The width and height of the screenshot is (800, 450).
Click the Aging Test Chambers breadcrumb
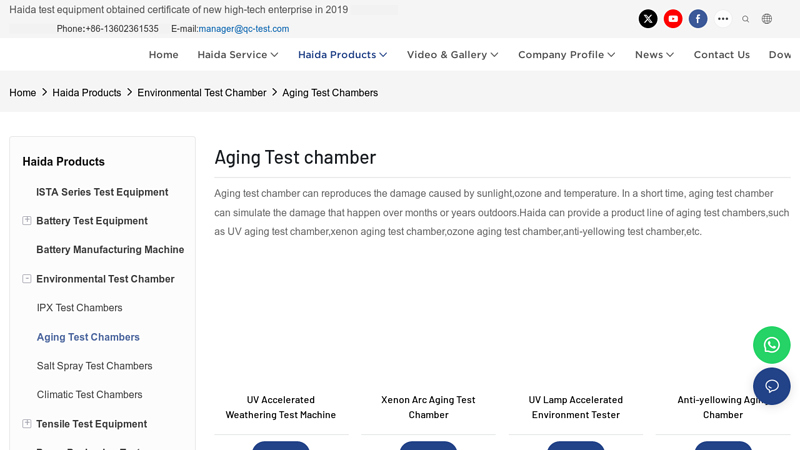pyautogui.click(x=330, y=93)
